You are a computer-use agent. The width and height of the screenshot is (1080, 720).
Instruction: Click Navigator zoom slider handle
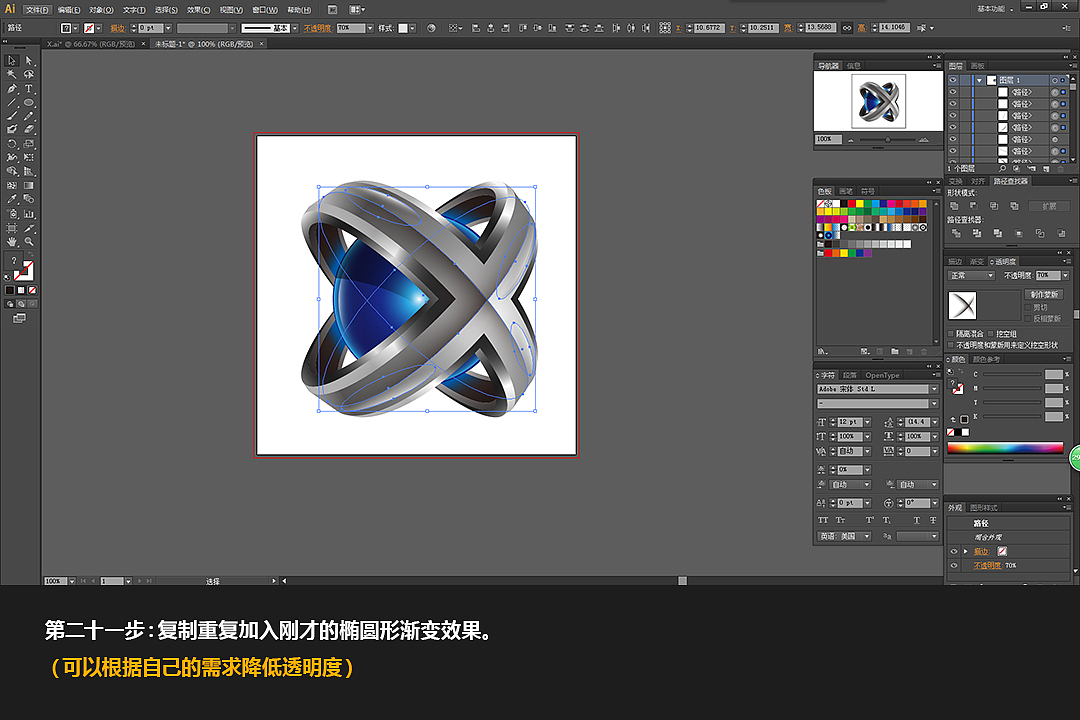[887, 140]
